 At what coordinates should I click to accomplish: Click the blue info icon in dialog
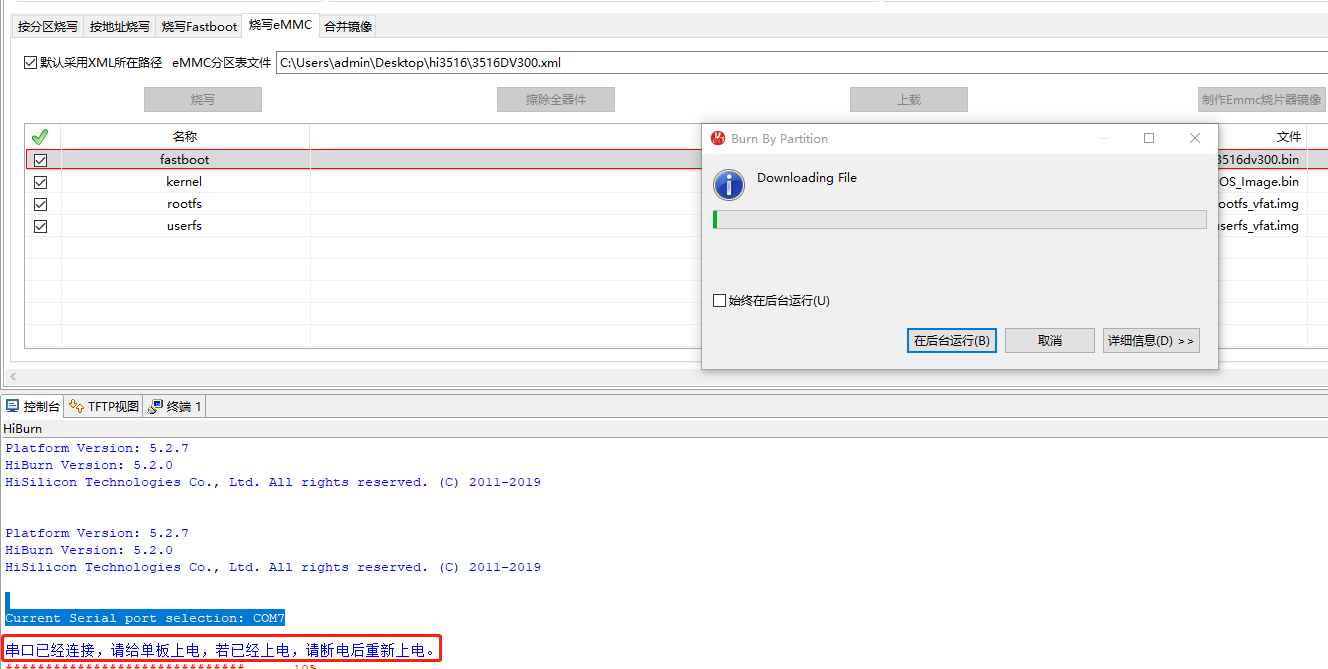pyautogui.click(x=729, y=184)
